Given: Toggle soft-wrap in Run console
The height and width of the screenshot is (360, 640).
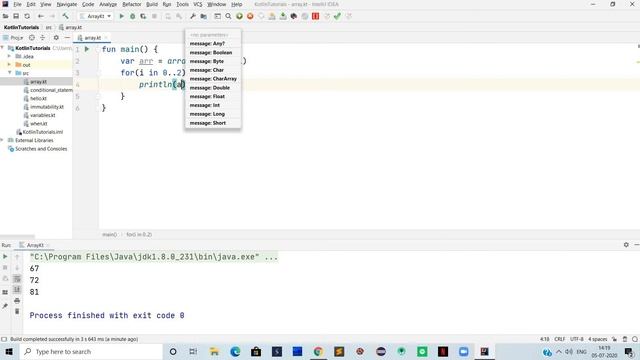Looking at the screenshot, I should pyautogui.click(x=17, y=279).
